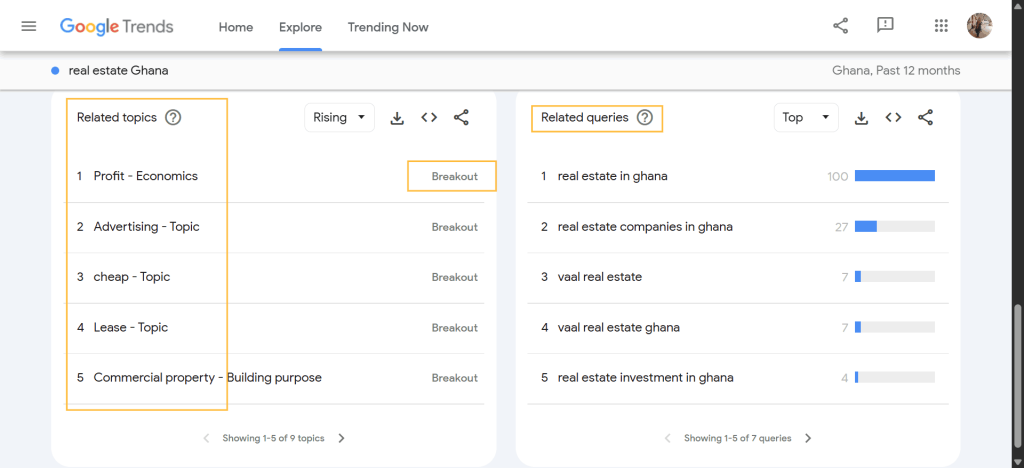The width and height of the screenshot is (1024, 468).
Task: Embed the Related queries widget
Action: click(x=893, y=117)
